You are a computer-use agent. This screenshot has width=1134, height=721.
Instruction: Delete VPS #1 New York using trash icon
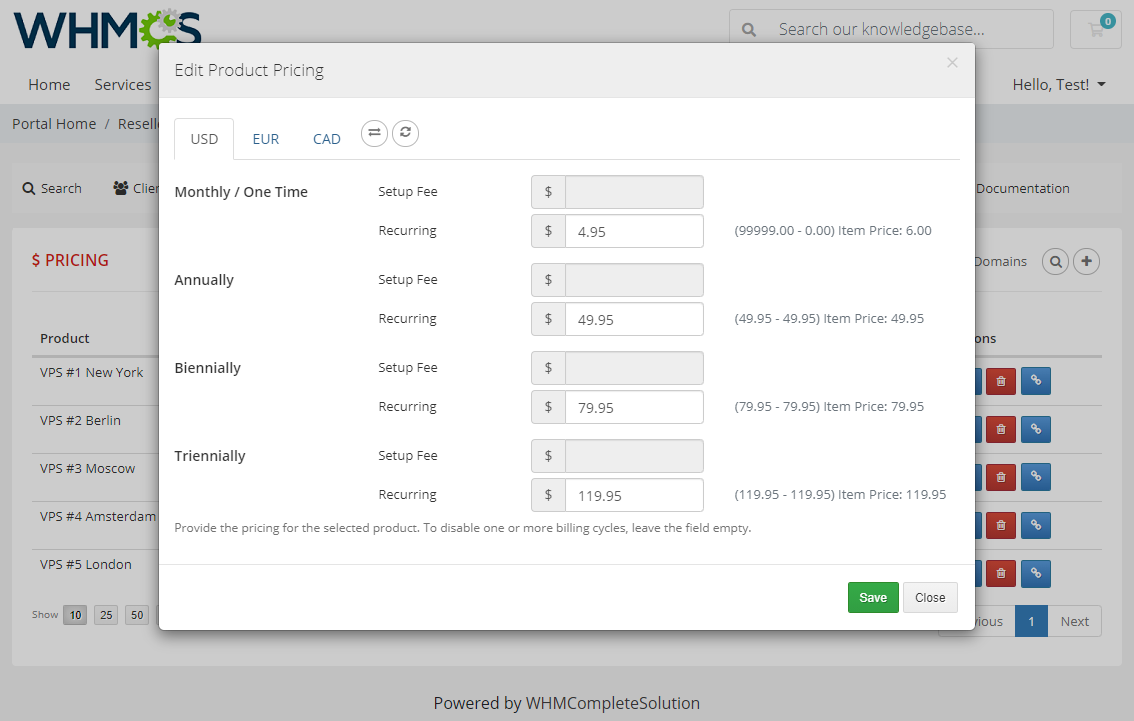(1001, 381)
